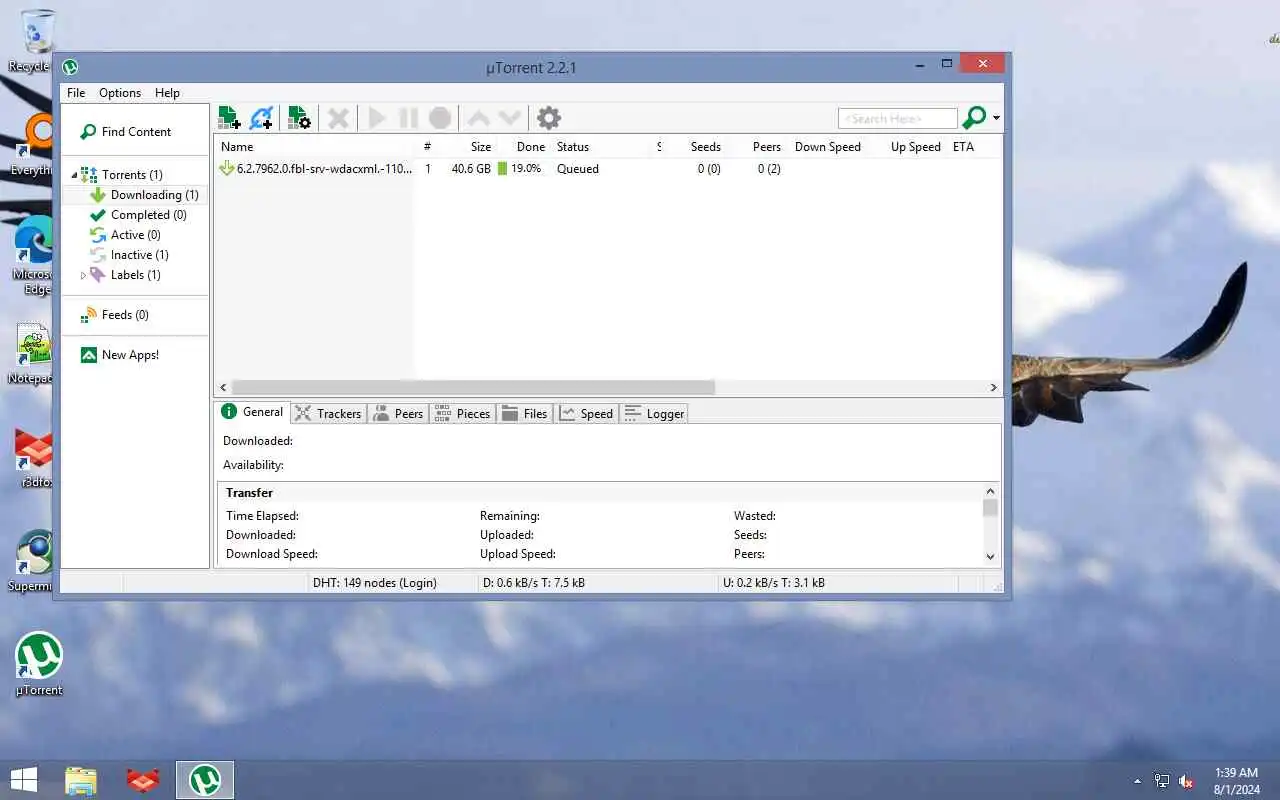Open the µTorrent desktop shortcut
1280x800 pixels.
point(39,664)
